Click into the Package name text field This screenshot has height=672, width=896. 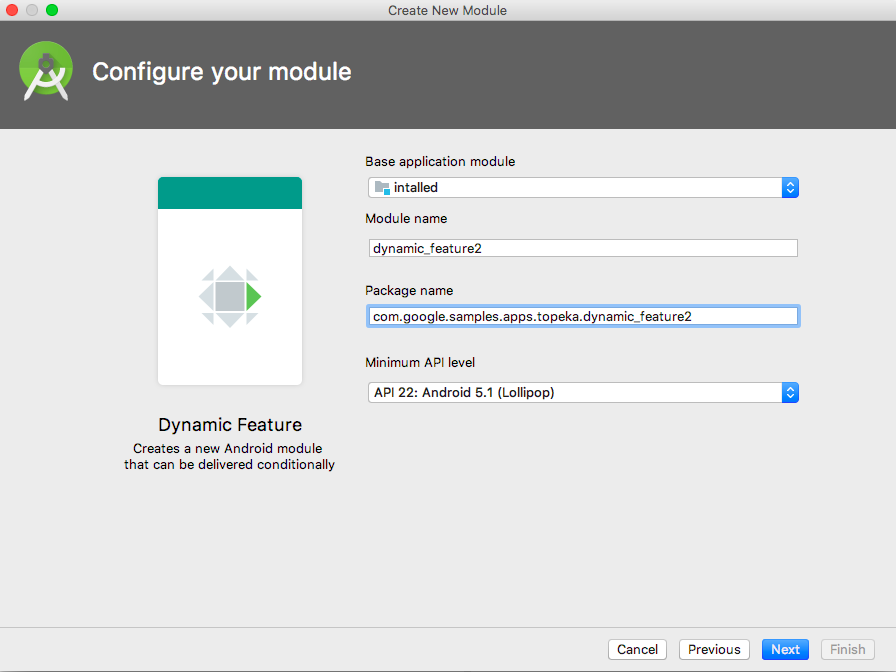583,316
